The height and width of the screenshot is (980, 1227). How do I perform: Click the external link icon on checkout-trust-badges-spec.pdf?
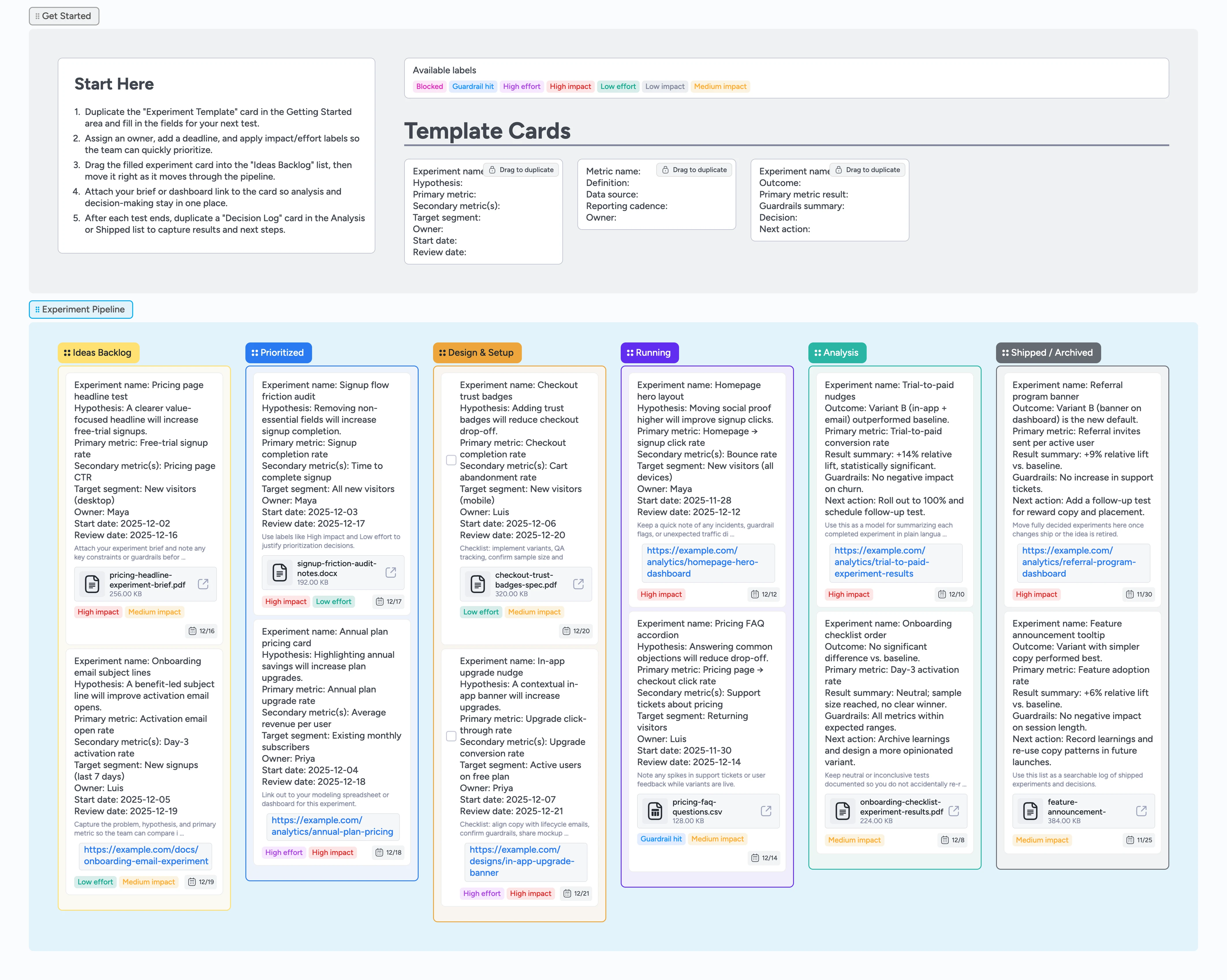(579, 583)
